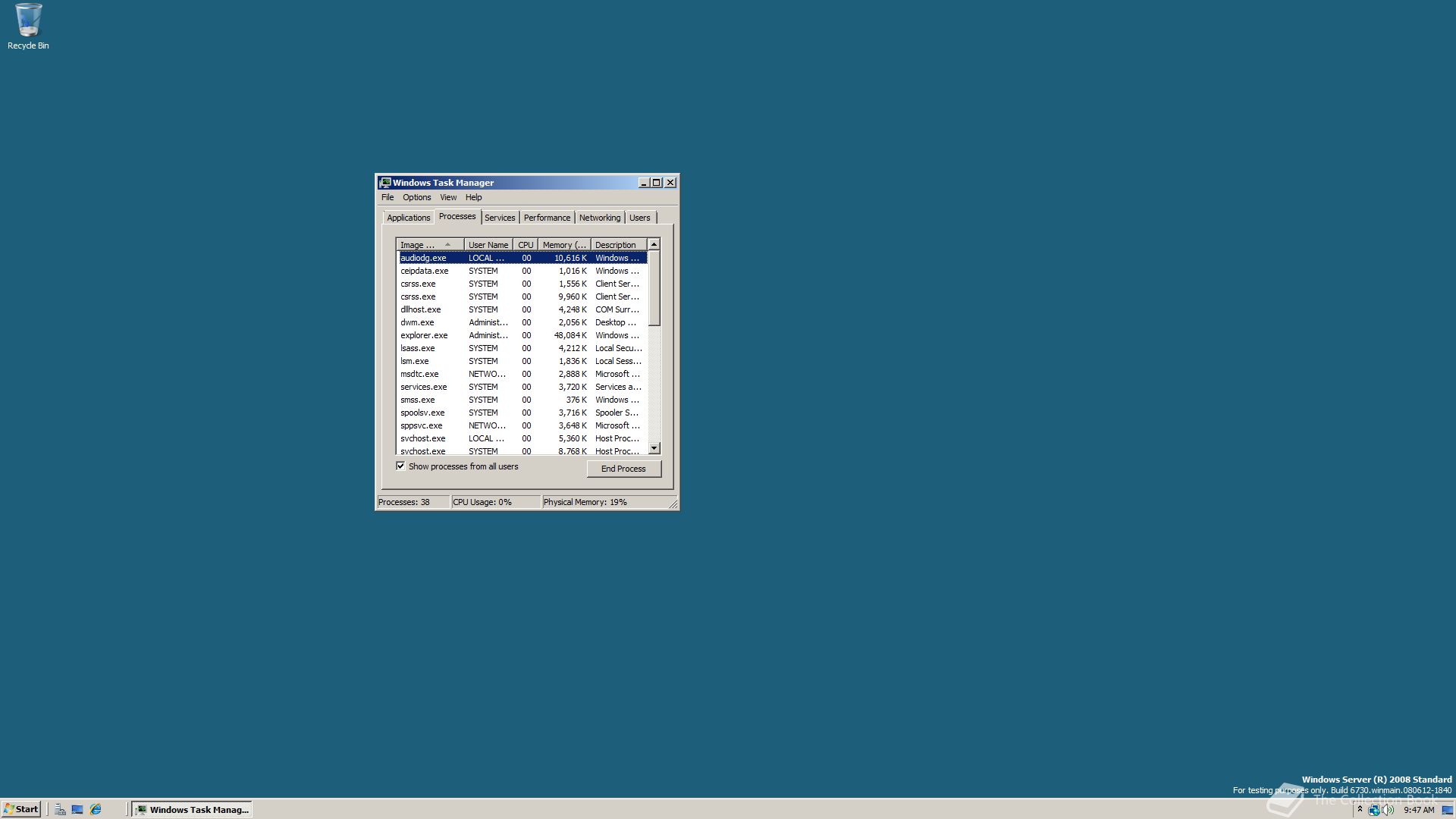The image size is (1456, 819).
Task: Open the volume speaker tray icon
Action: (1388, 810)
